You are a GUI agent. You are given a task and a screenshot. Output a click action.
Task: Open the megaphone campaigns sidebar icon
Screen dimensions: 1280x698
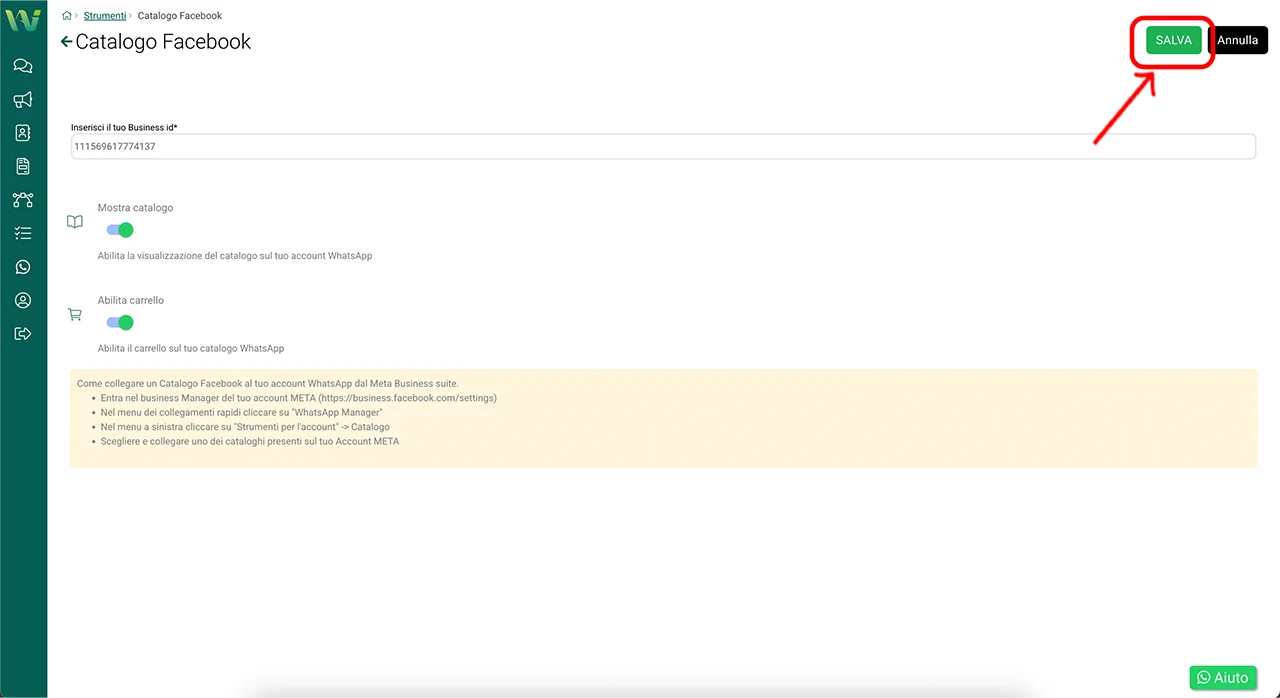point(23,99)
